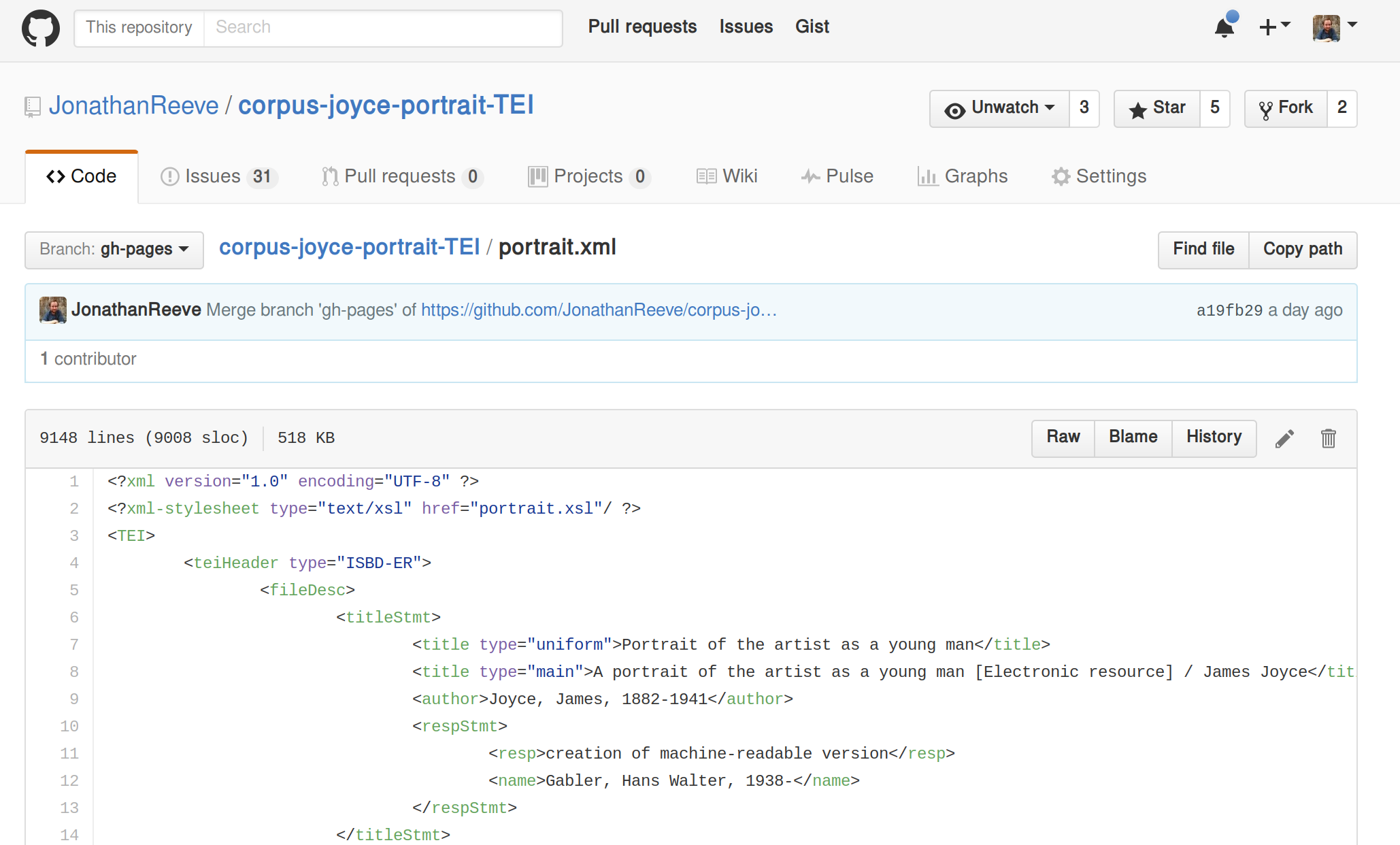This screenshot has height=845, width=1400.
Task: View the 3 watchers count
Action: 1084,108
